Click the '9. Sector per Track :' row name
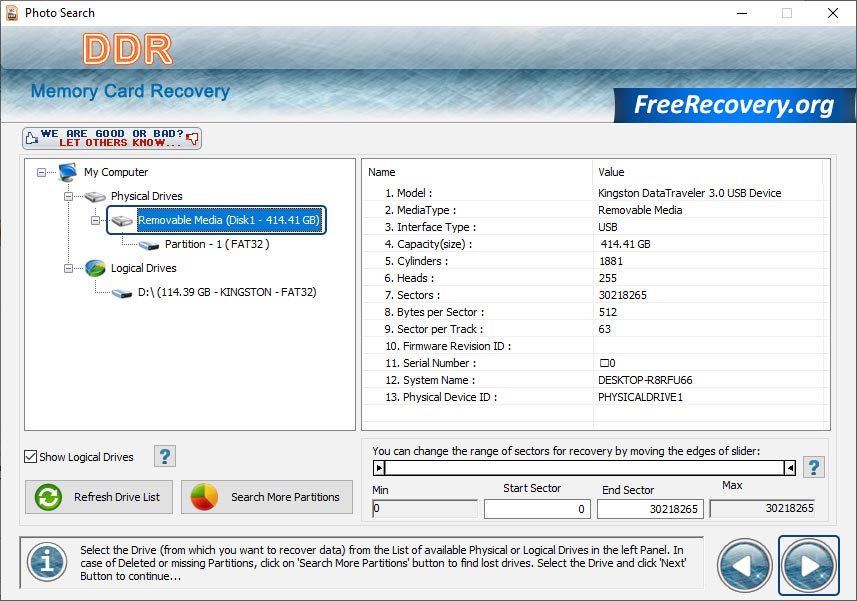Screen dimensions: 857x601 [x=433, y=329]
